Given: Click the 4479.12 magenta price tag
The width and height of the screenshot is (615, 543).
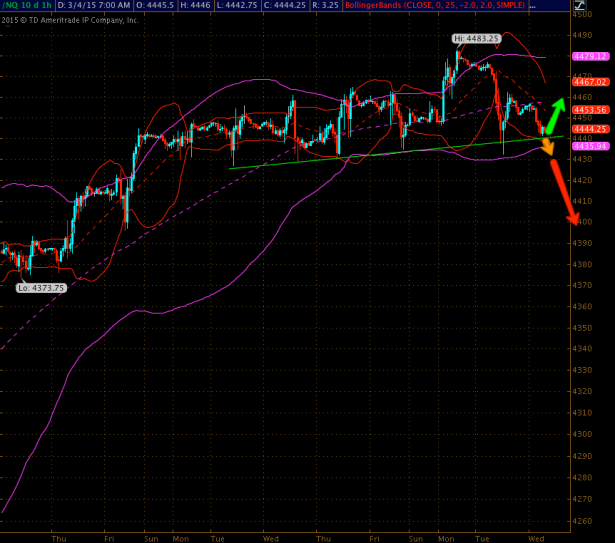Looking at the screenshot, I should coord(584,57).
